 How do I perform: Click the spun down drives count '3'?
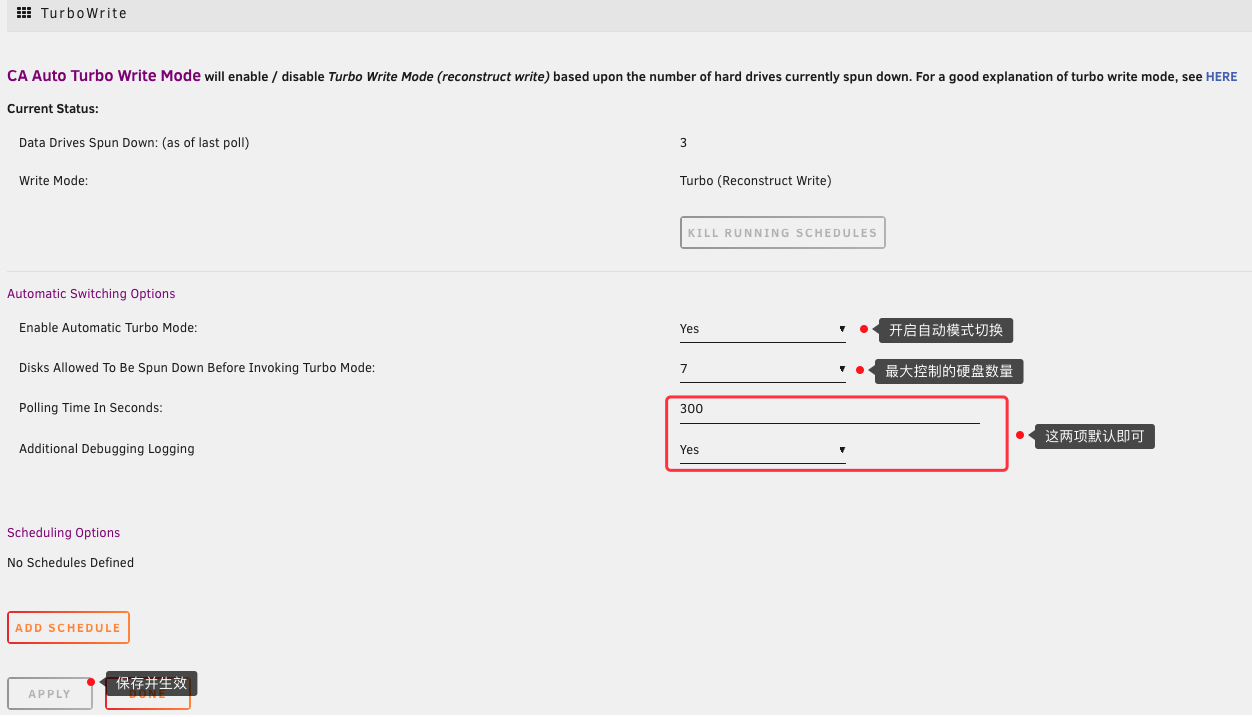coord(684,143)
